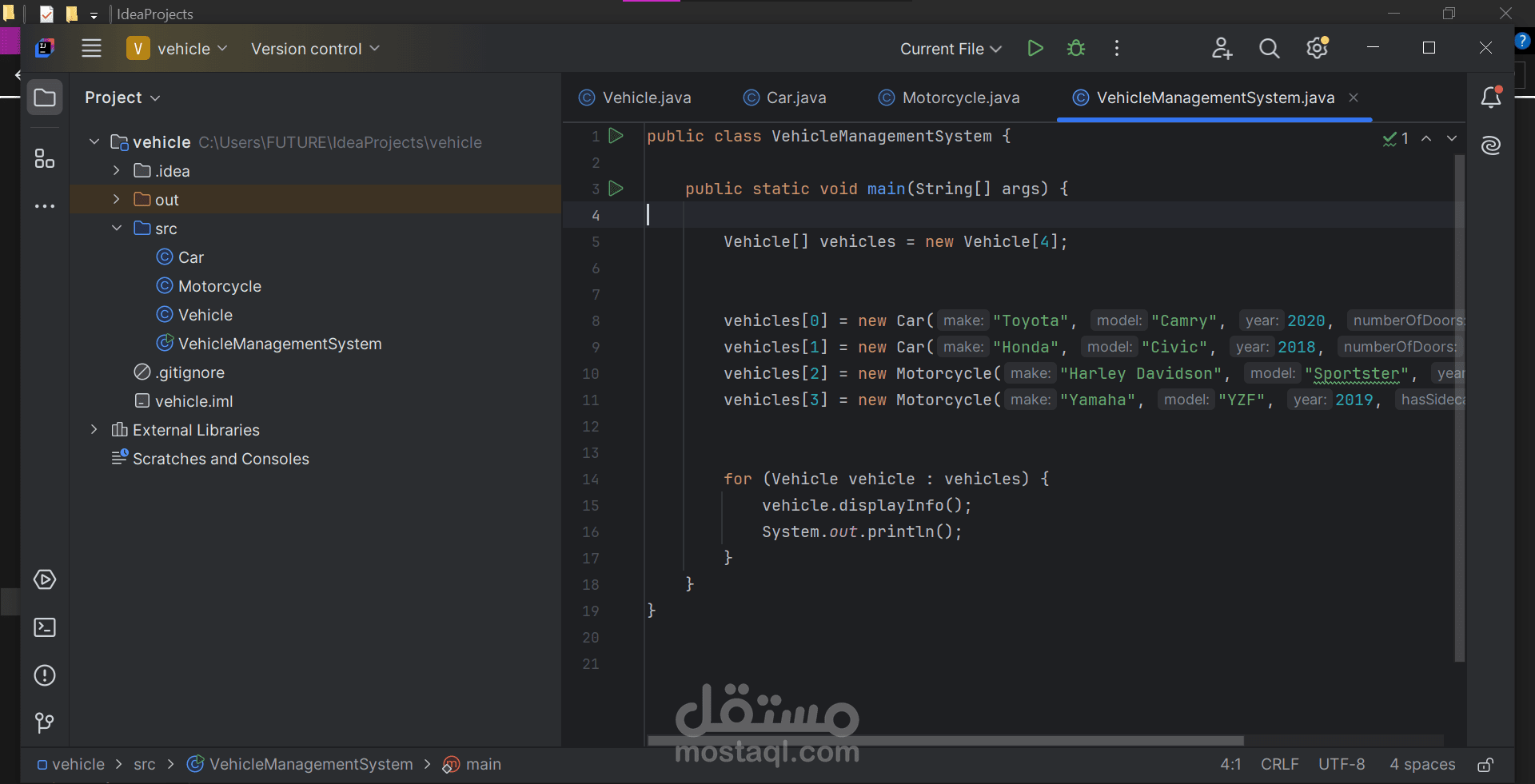
Task: Open the Terminal tool window
Action: pyautogui.click(x=45, y=627)
